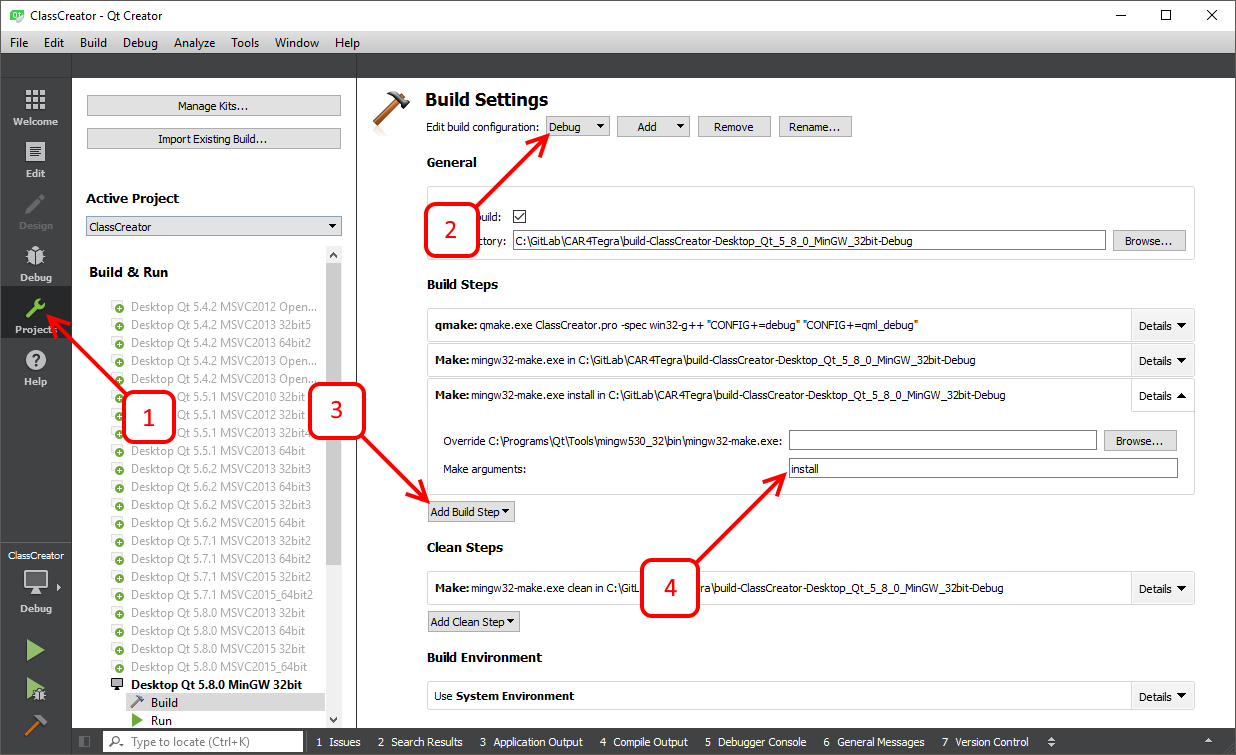Open Help mode question mark icon
The image size is (1236, 755).
click(x=35, y=367)
